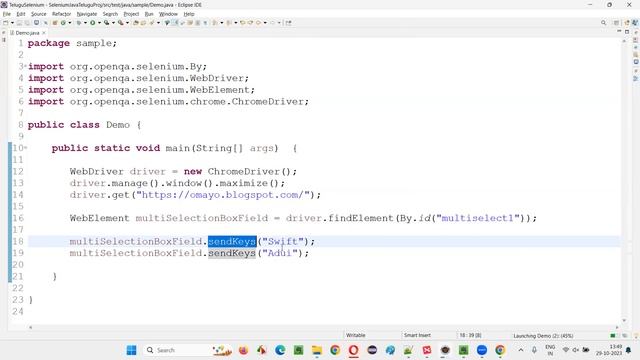Open File Explorer from taskbar
Viewport: 640px width, 360px height.
click(x=317, y=350)
